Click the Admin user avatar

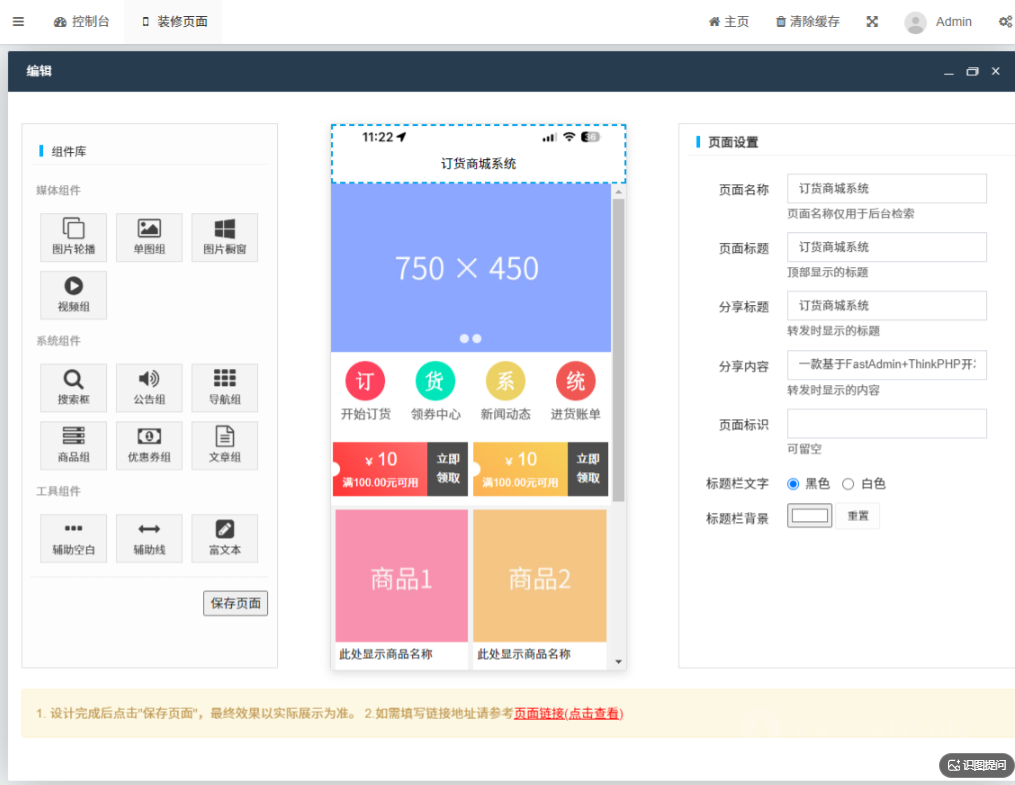click(x=915, y=22)
